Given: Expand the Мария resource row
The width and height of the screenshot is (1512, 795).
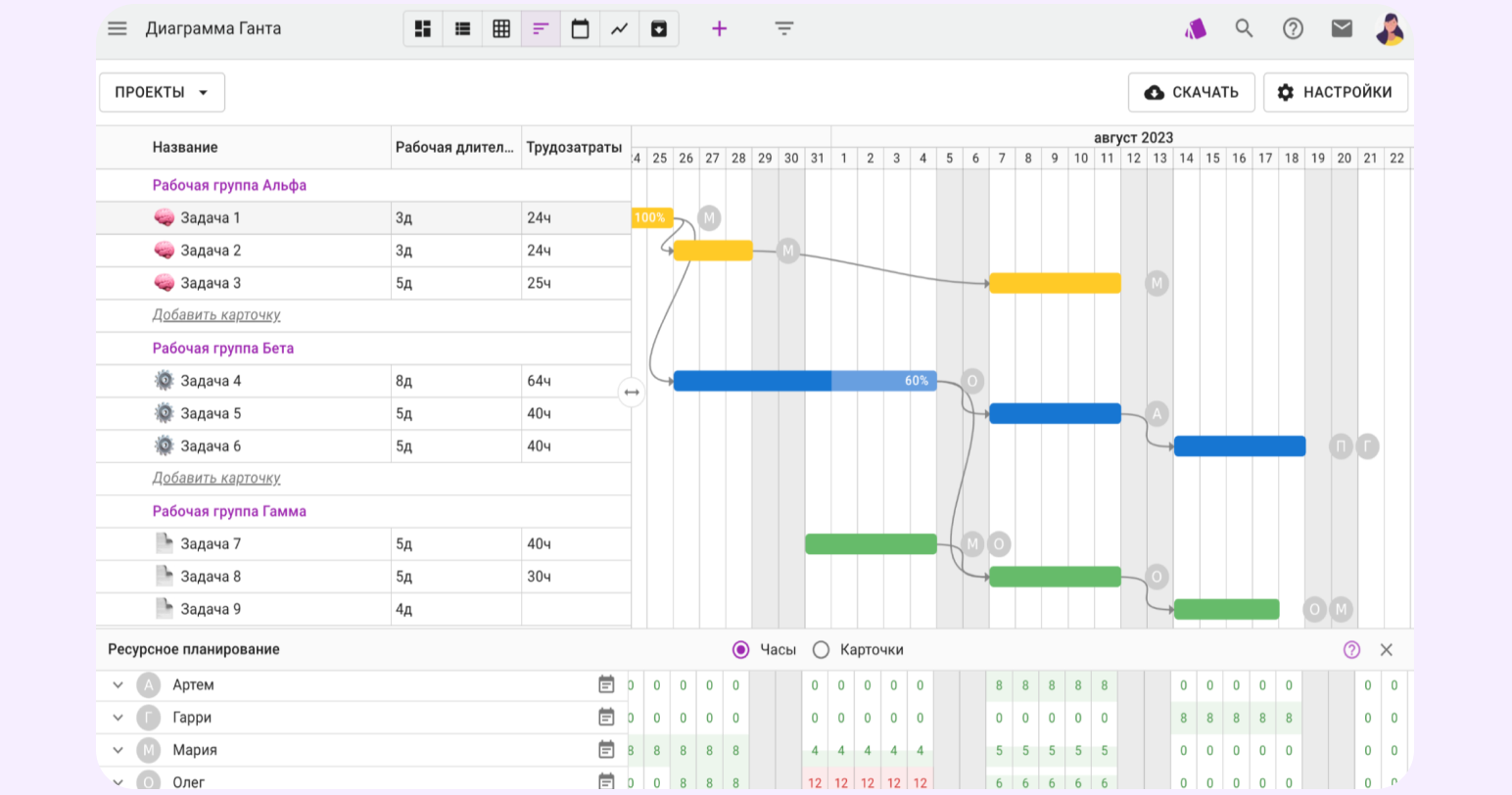Looking at the screenshot, I should coord(118,750).
